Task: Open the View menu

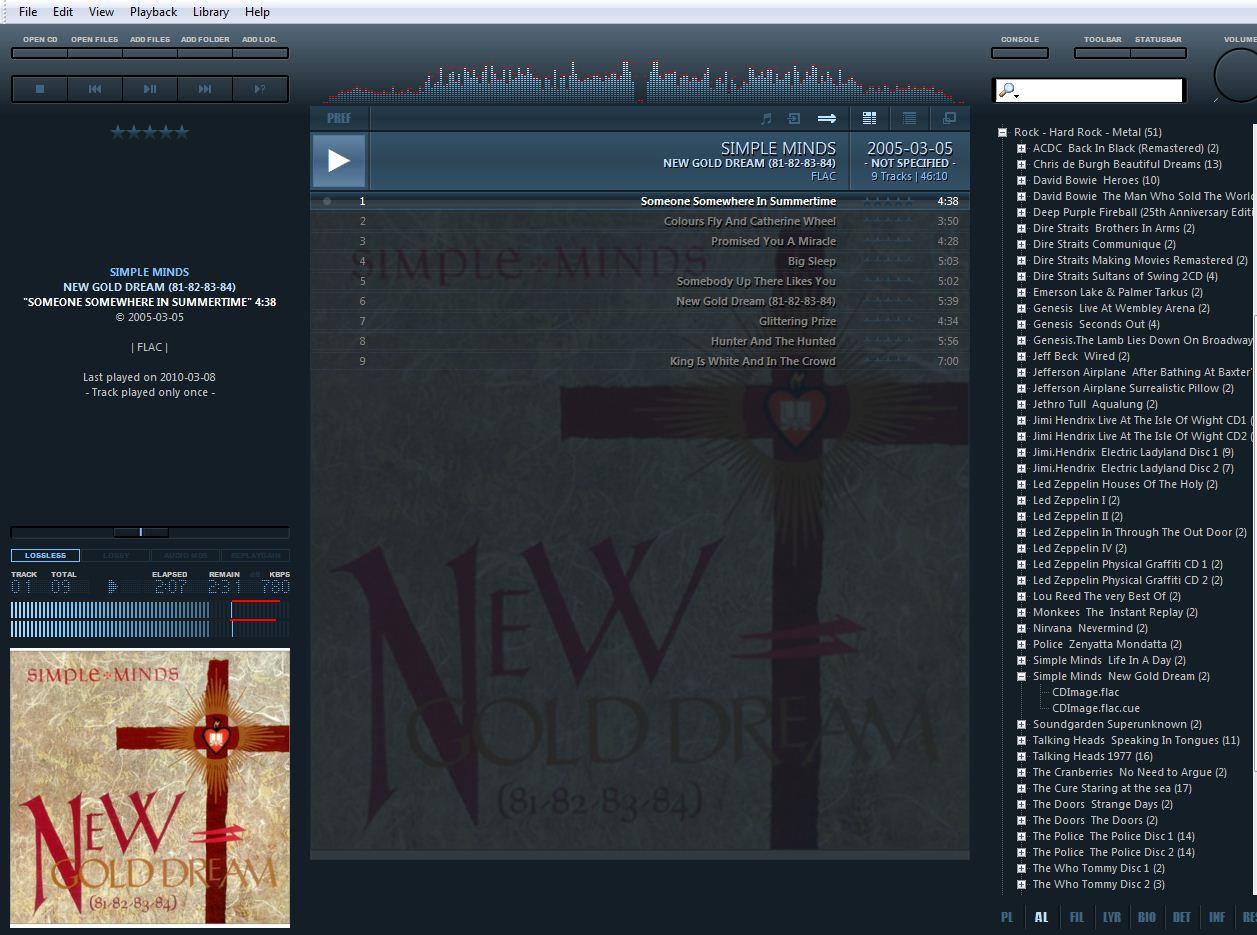Action: pyautogui.click(x=101, y=12)
